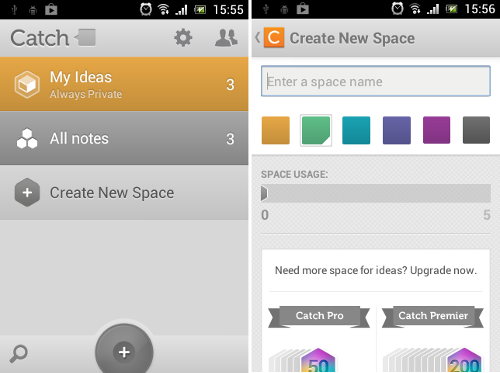
Task: Tap the search magnifier icon
Action: pos(18,354)
